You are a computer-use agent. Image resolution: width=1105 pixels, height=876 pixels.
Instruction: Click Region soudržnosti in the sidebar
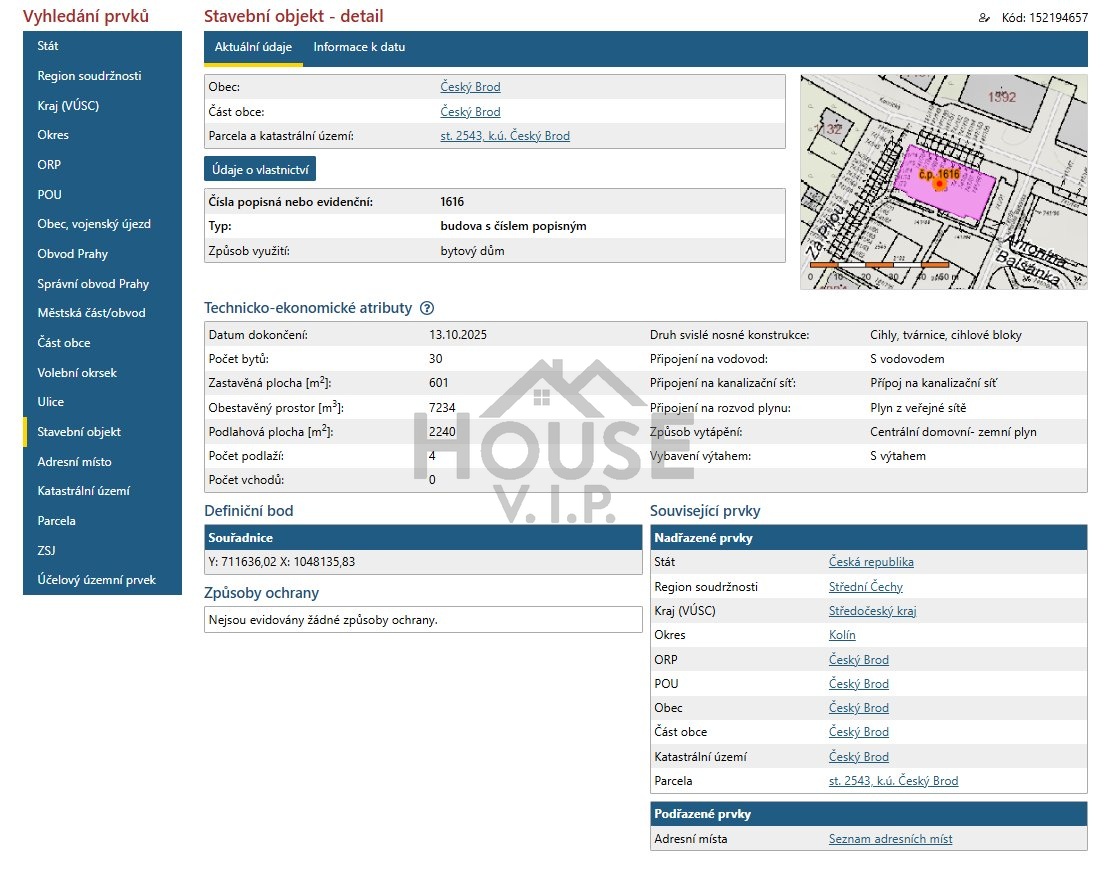click(x=89, y=76)
